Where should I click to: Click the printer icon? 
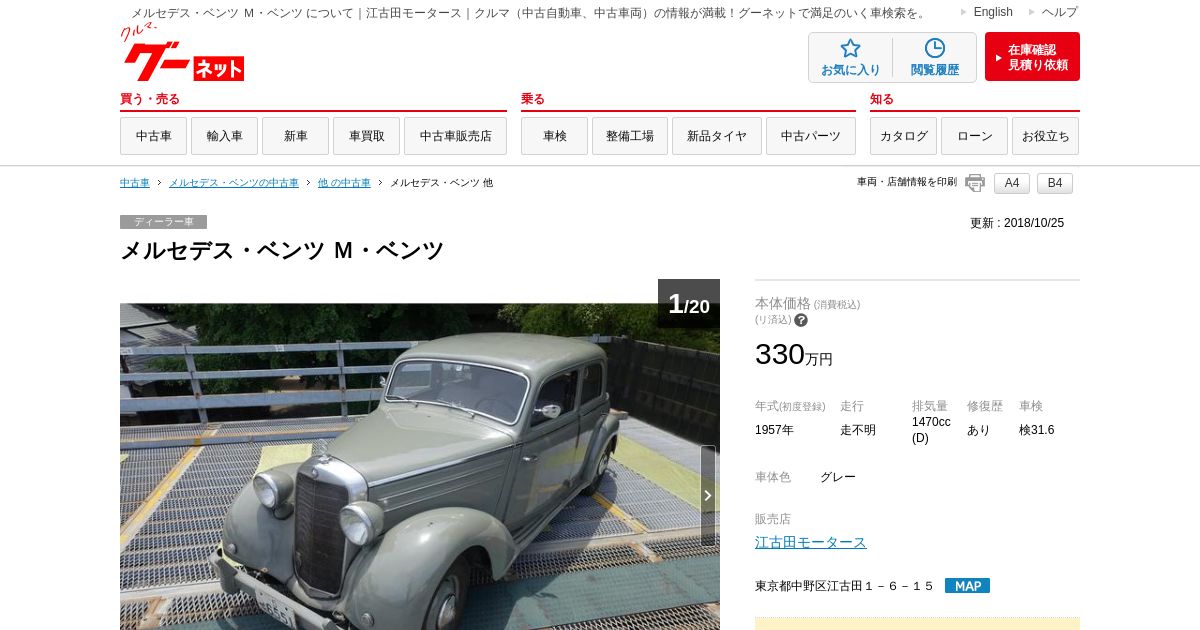(975, 183)
